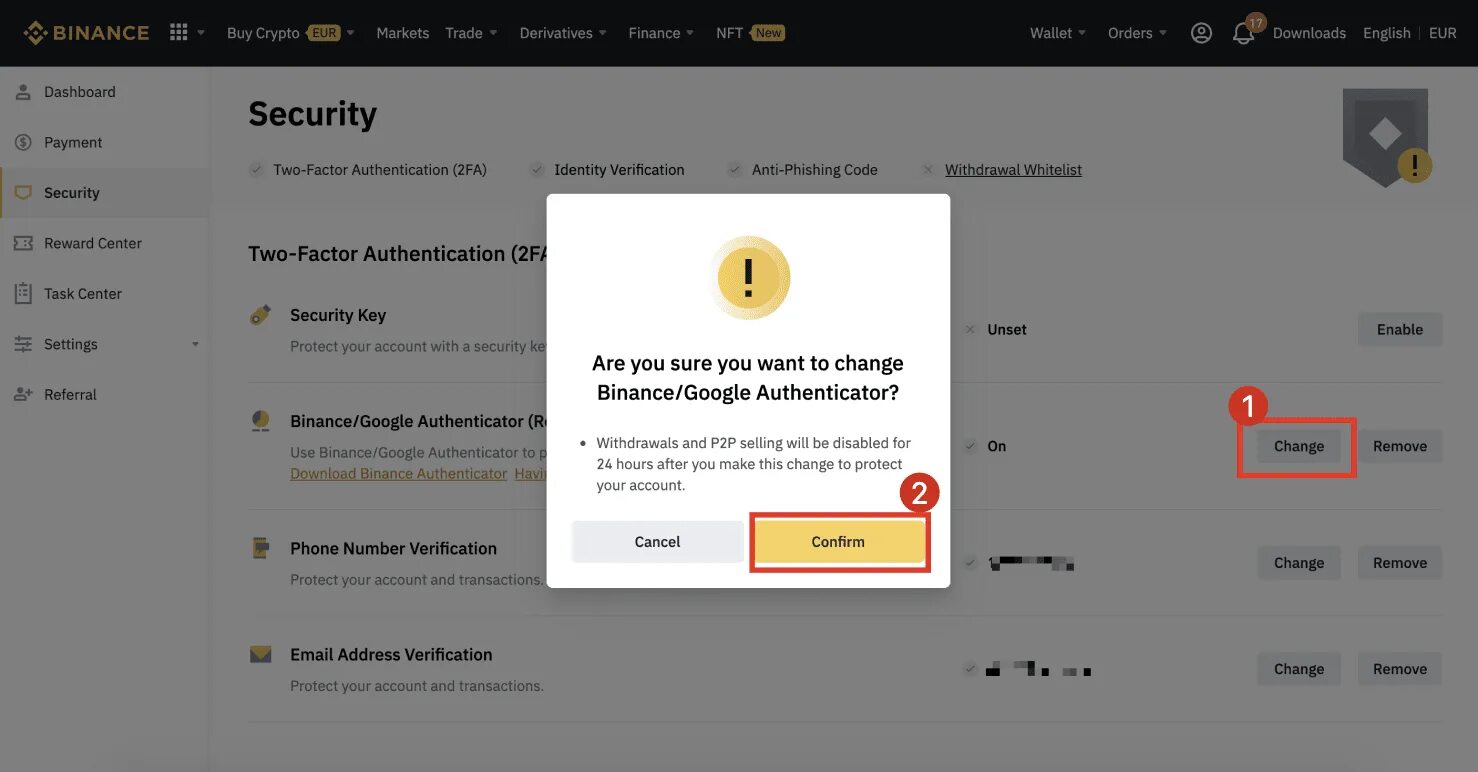Image resolution: width=1478 pixels, height=772 pixels.
Task: Change the Binance/Google Authenticator
Action: (1298, 446)
